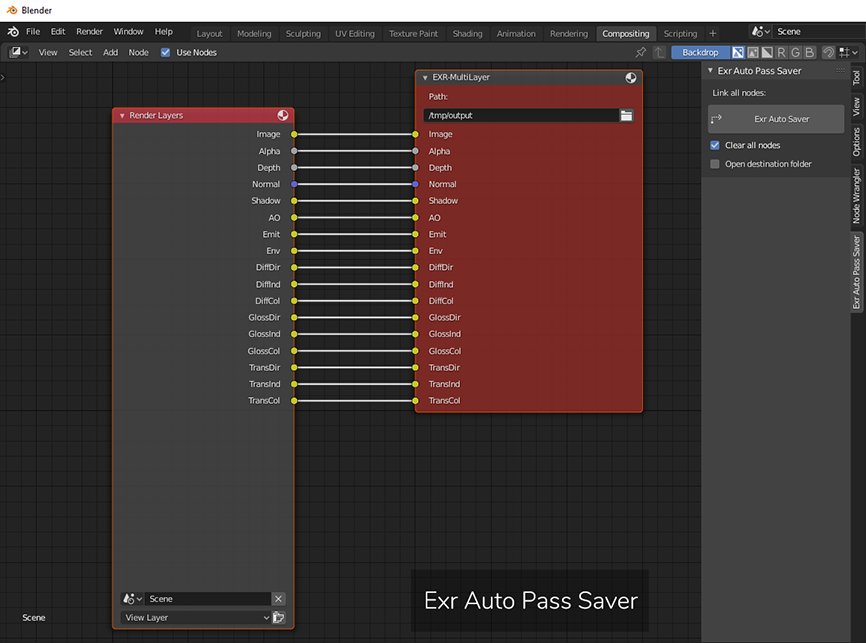Image resolution: width=866 pixels, height=643 pixels.
Task: Select the Alpha channel display icon
Action: tap(767, 52)
